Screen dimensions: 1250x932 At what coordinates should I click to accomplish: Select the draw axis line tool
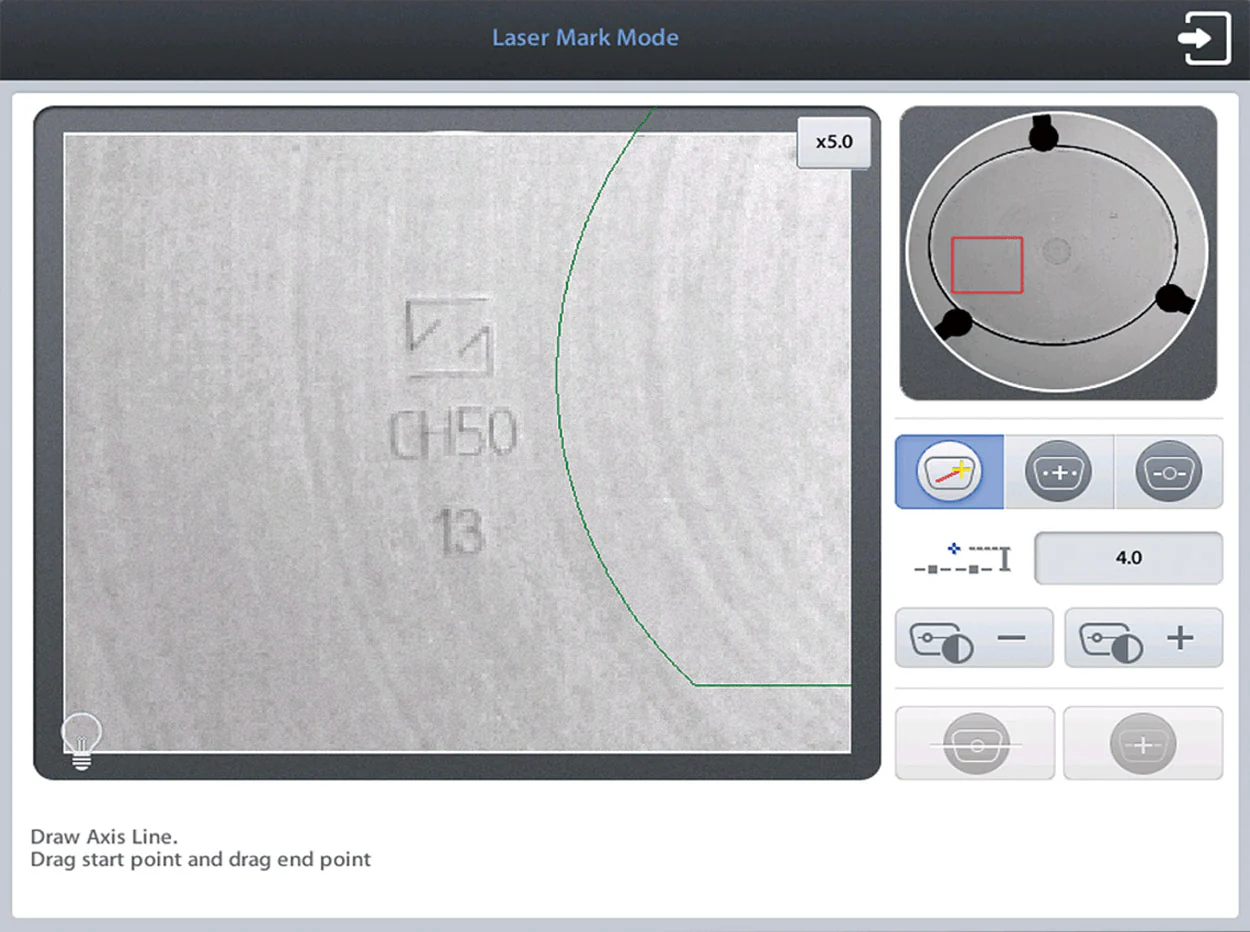coord(949,471)
